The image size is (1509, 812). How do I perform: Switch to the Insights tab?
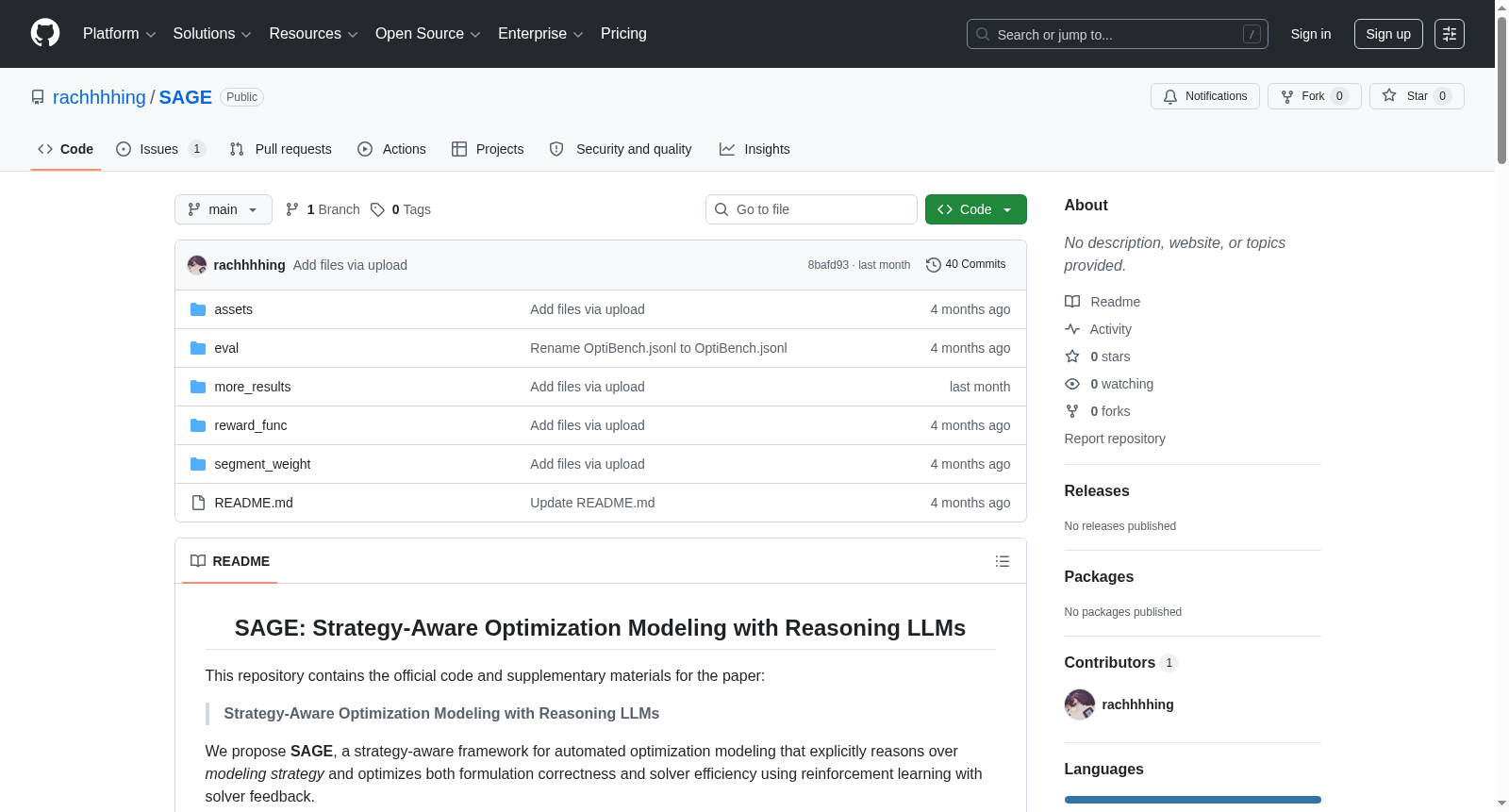[x=754, y=149]
